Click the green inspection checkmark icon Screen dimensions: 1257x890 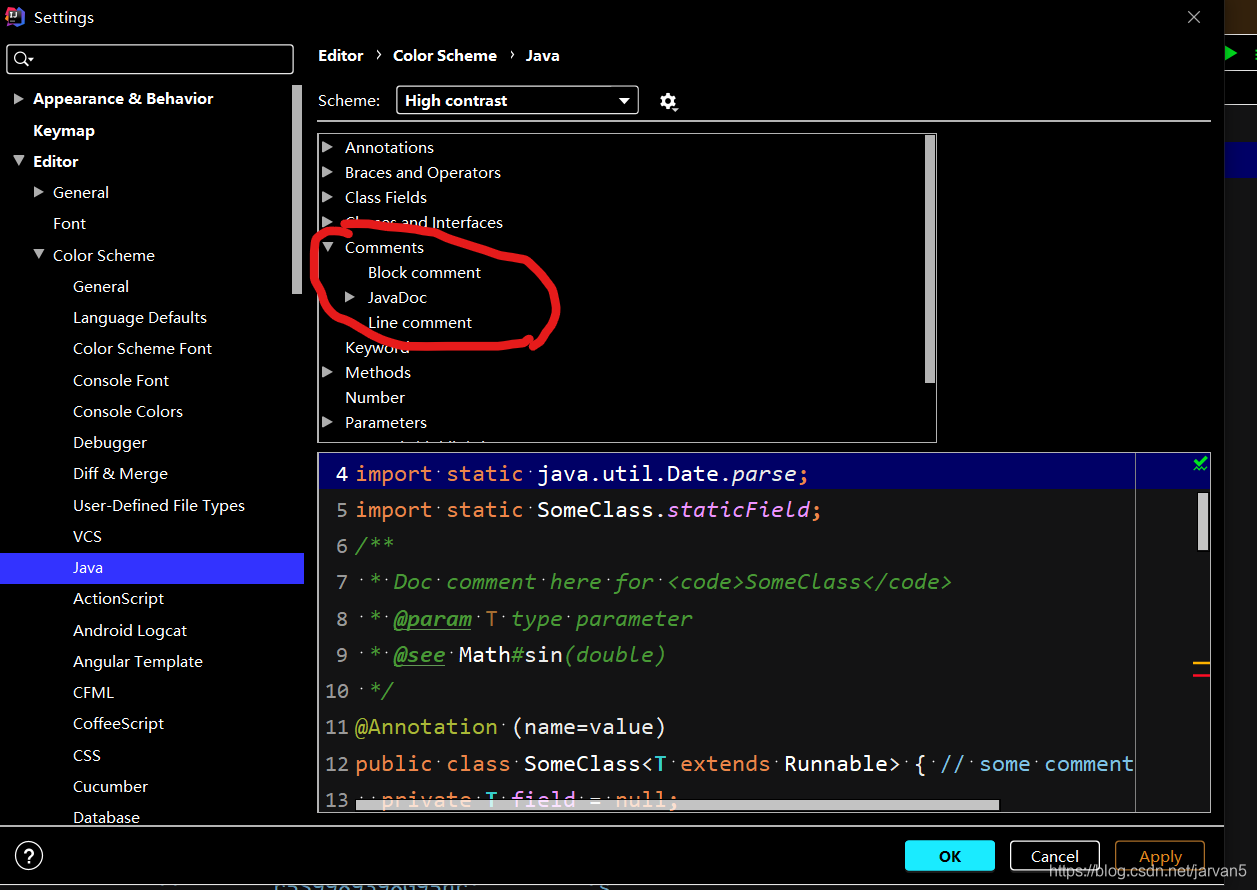tap(1200, 463)
